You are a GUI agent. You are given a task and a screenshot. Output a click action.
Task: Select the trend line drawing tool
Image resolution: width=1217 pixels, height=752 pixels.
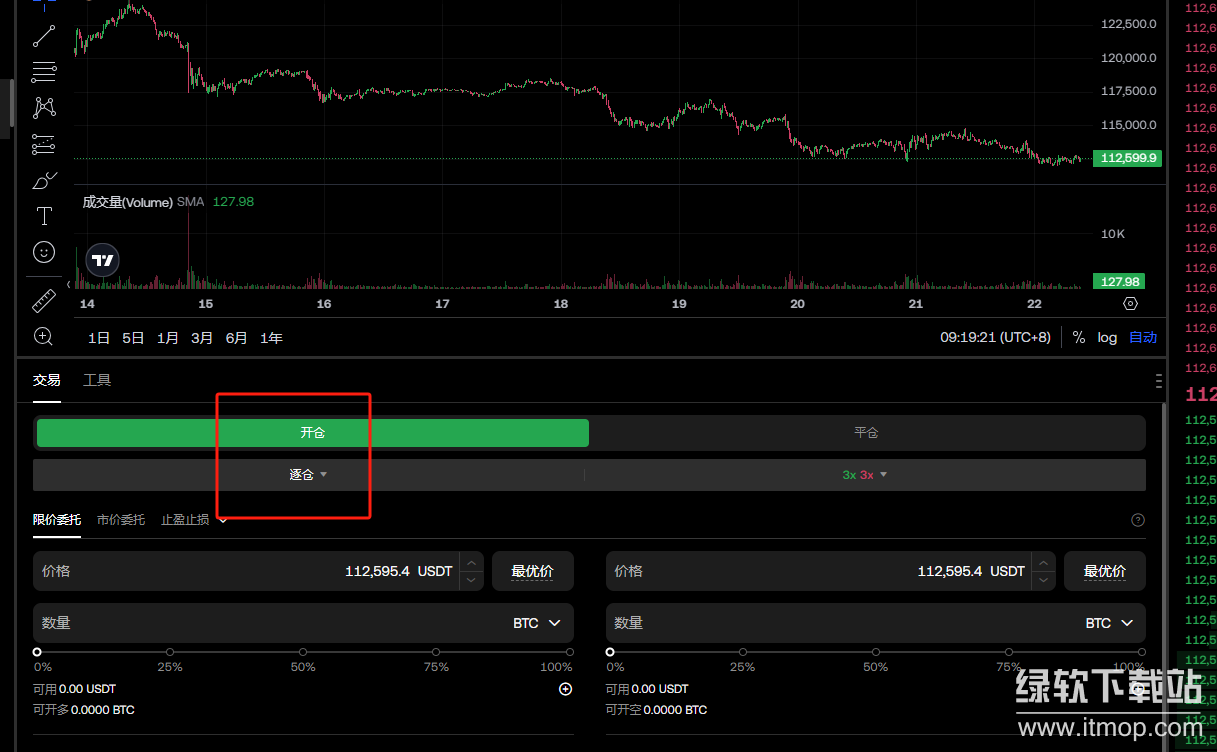[44, 37]
